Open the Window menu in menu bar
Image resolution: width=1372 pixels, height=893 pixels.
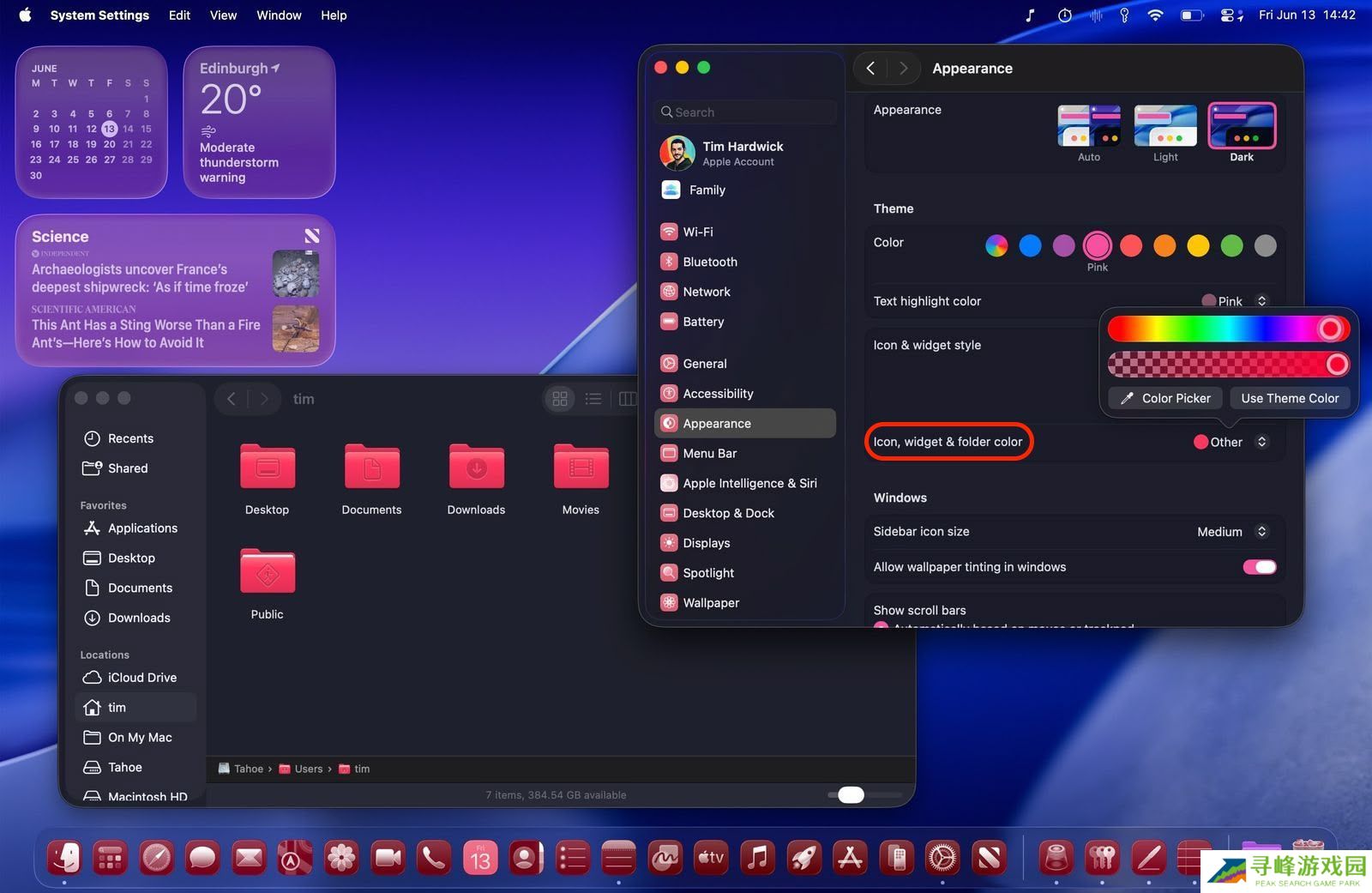(x=279, y=15)
